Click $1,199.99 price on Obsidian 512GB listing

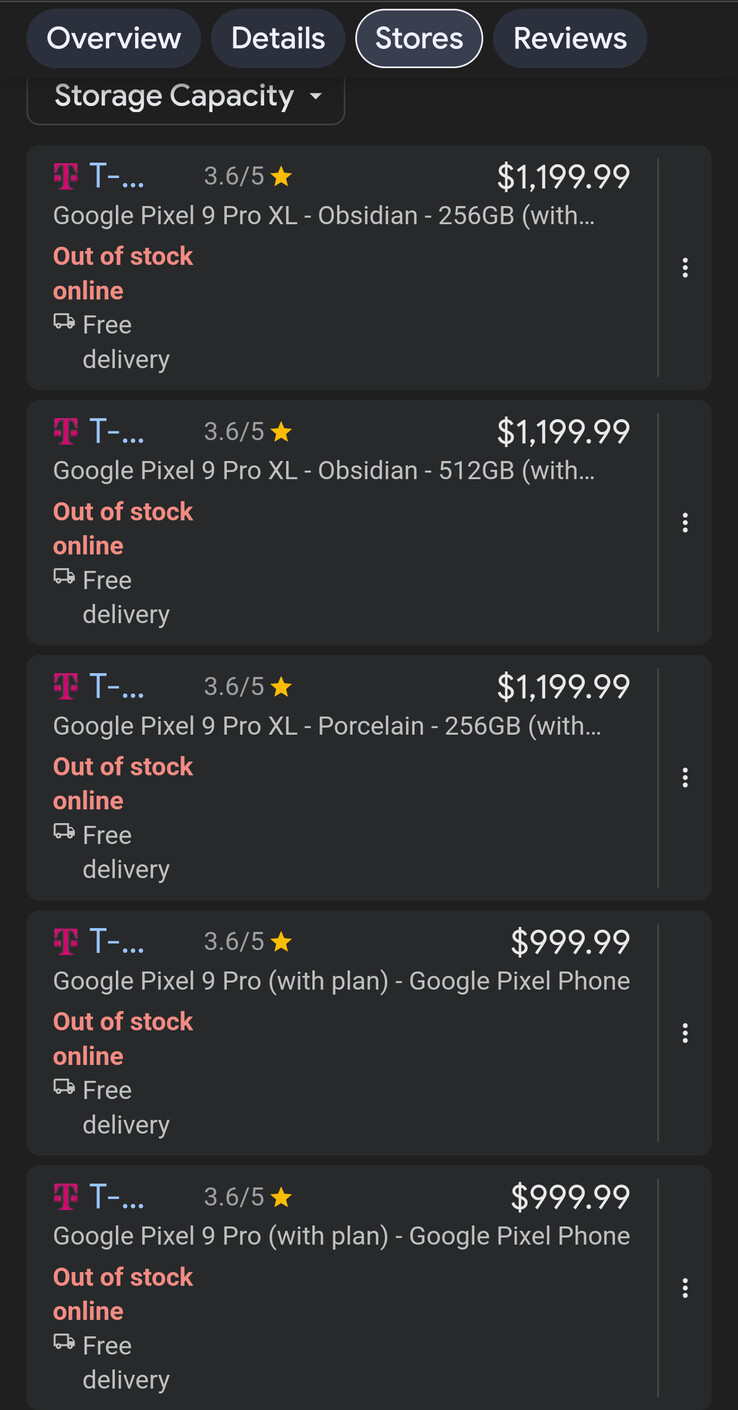pyautogui.click(x=563, y=432)
